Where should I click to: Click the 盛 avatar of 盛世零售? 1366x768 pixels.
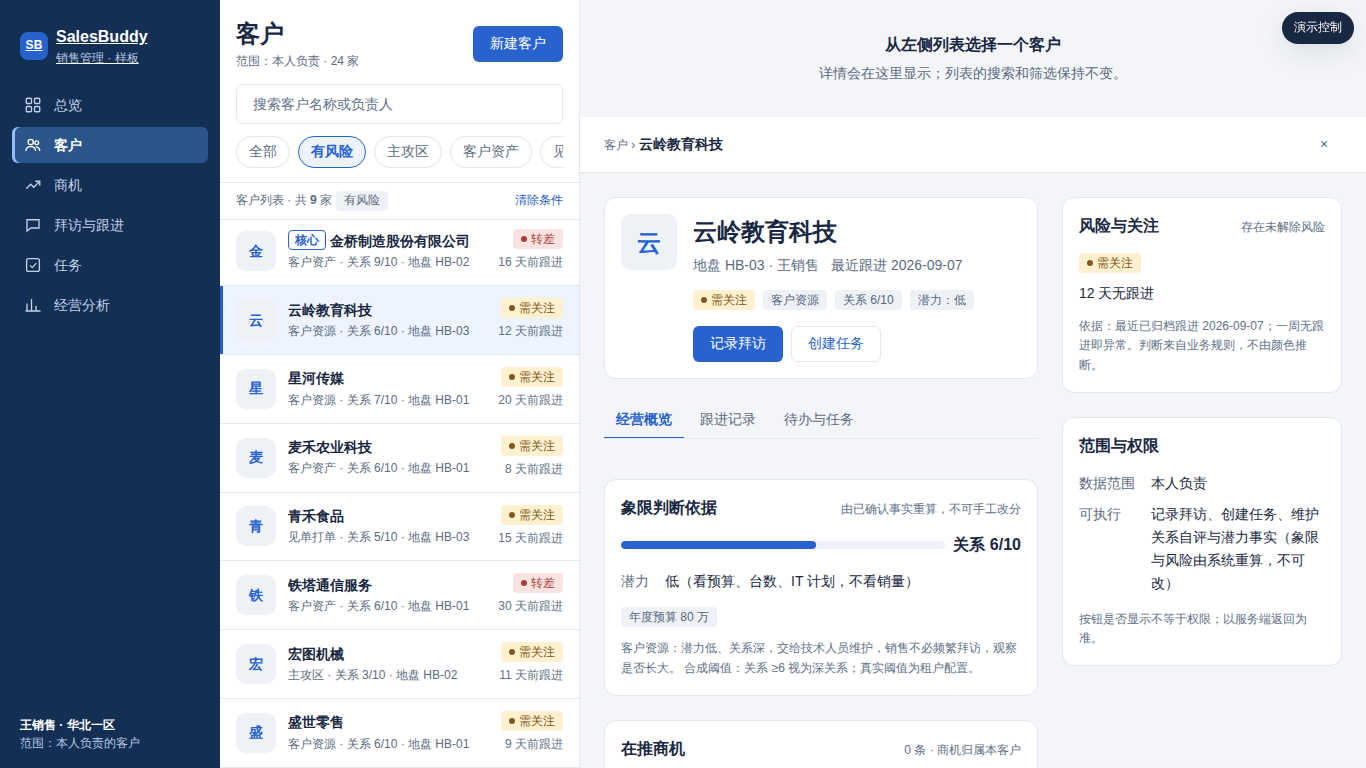tap(256, 732)
